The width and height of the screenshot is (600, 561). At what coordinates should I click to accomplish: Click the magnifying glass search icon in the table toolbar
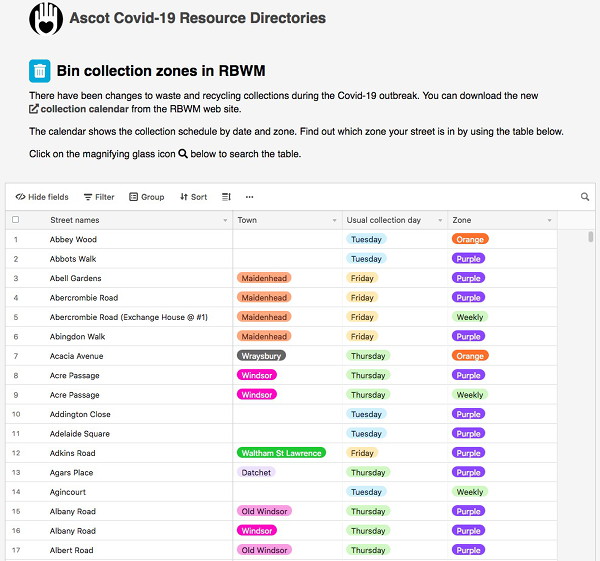[585, 197]
